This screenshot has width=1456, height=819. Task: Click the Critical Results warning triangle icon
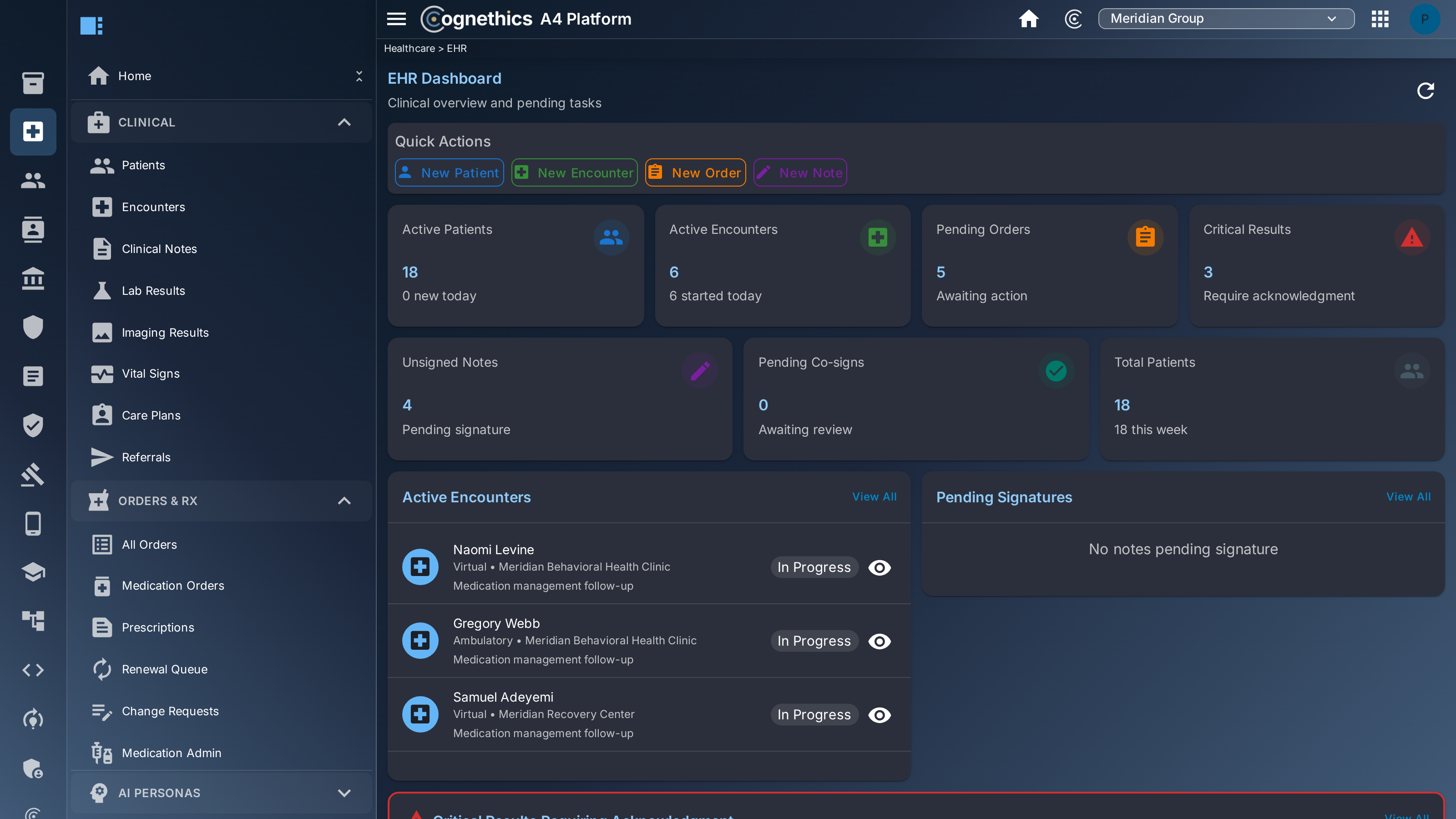1411,237
